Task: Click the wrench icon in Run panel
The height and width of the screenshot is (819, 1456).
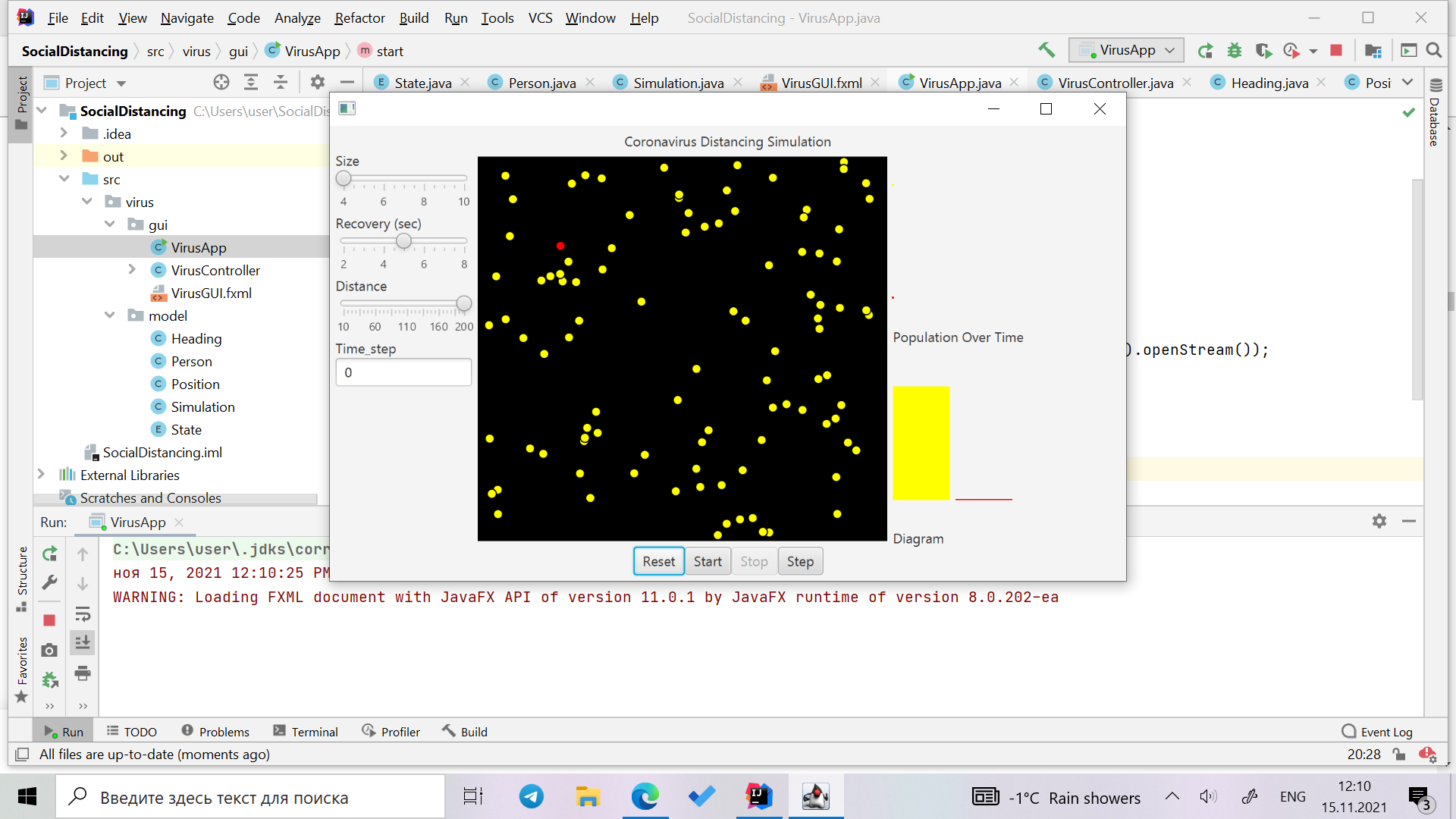Action: click(50, 583)
